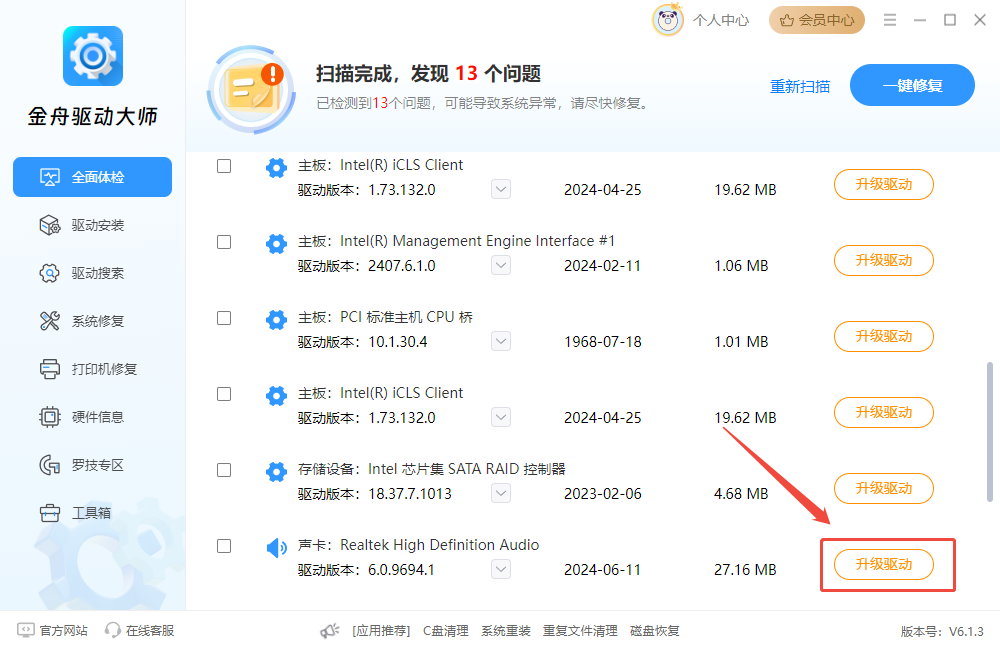Click the title 扫描完成,发现 13 个问题
This screenshot has height=650, width=1000.
point(429,73)
